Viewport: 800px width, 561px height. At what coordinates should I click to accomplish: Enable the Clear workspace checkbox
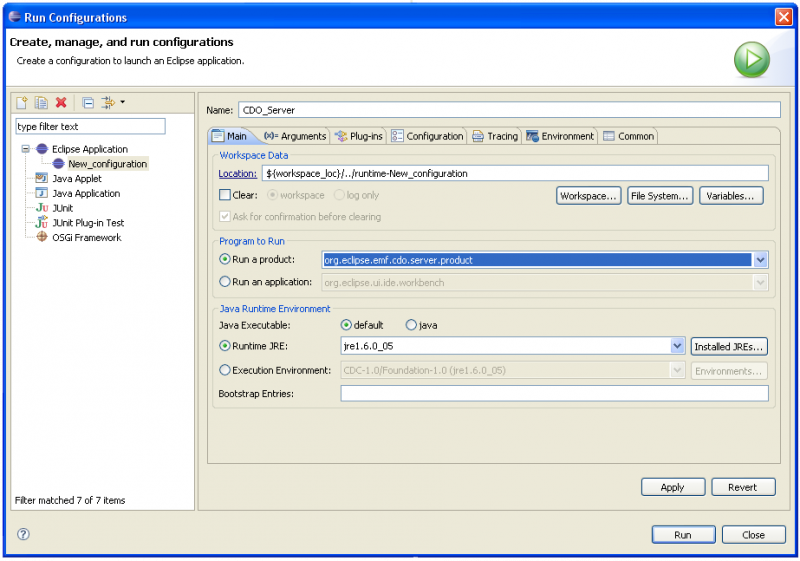pos(224,195)
